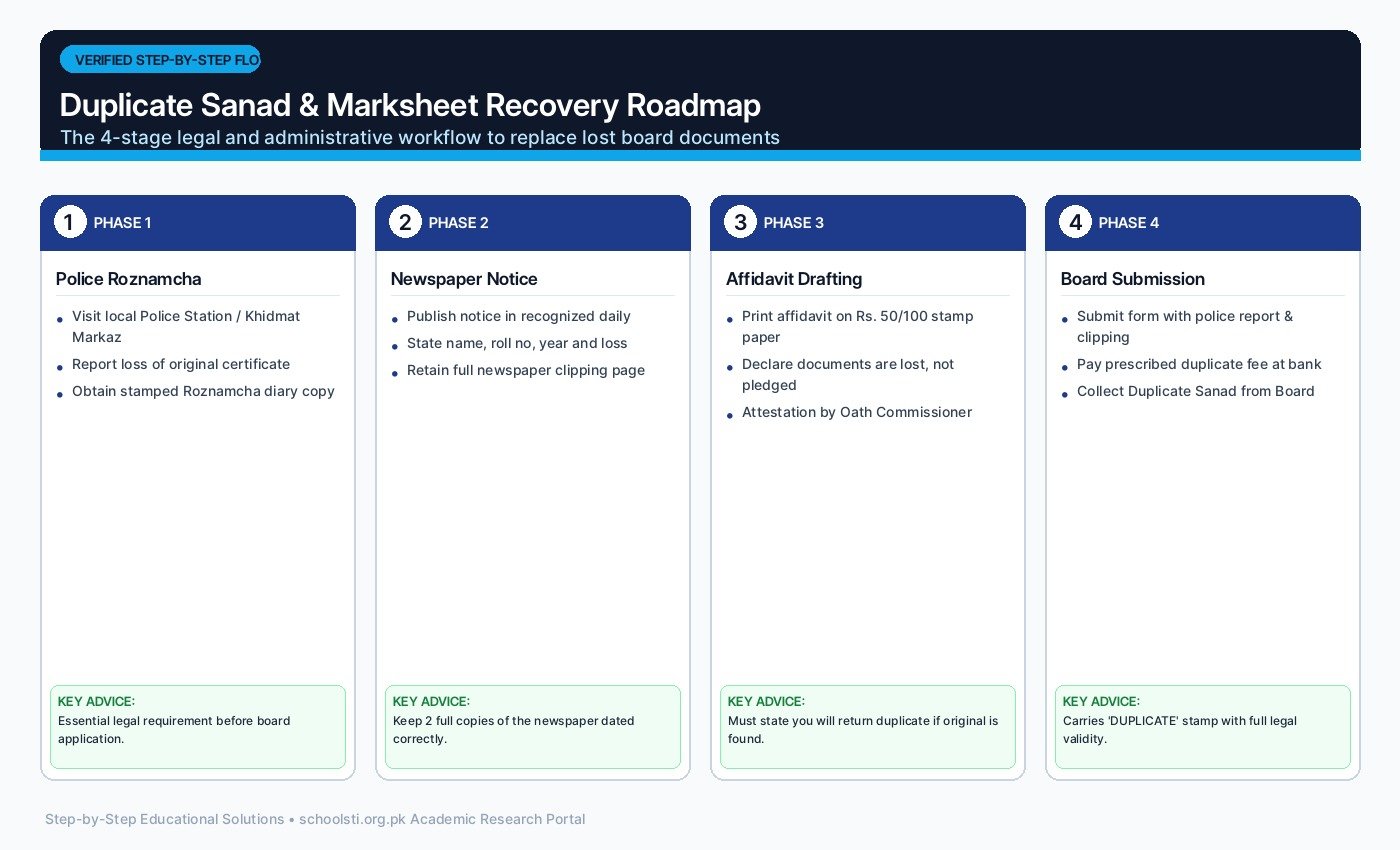Viewport: 1400px width, 850px height.
Task: Click the Phase 3 number circle
Action: point(739,222)
